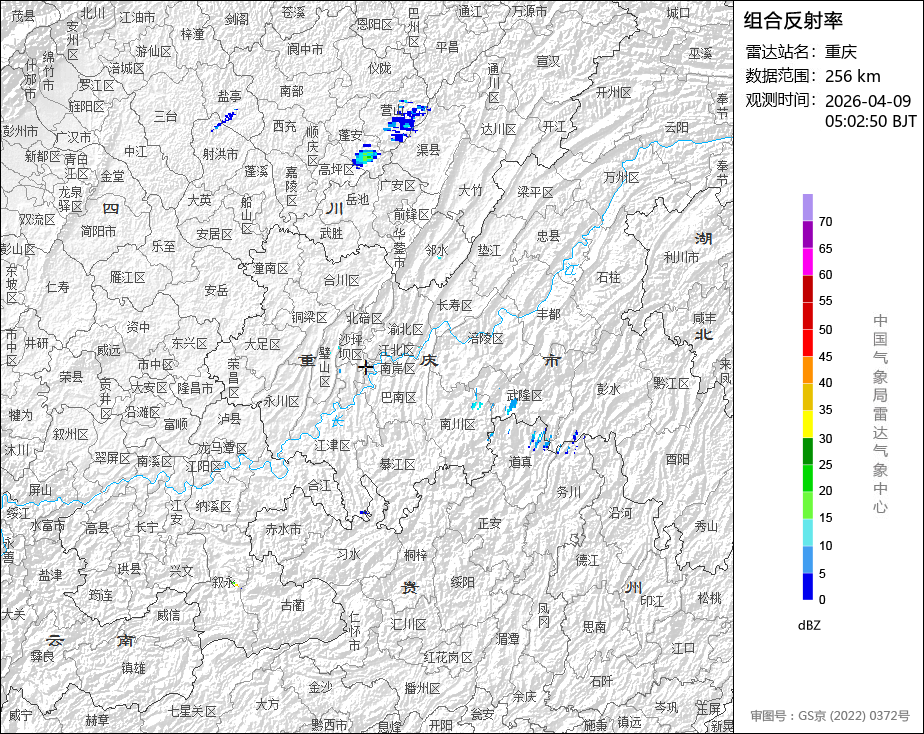Click the legend value 0
The image size is (924, 734).
[822, 600]
